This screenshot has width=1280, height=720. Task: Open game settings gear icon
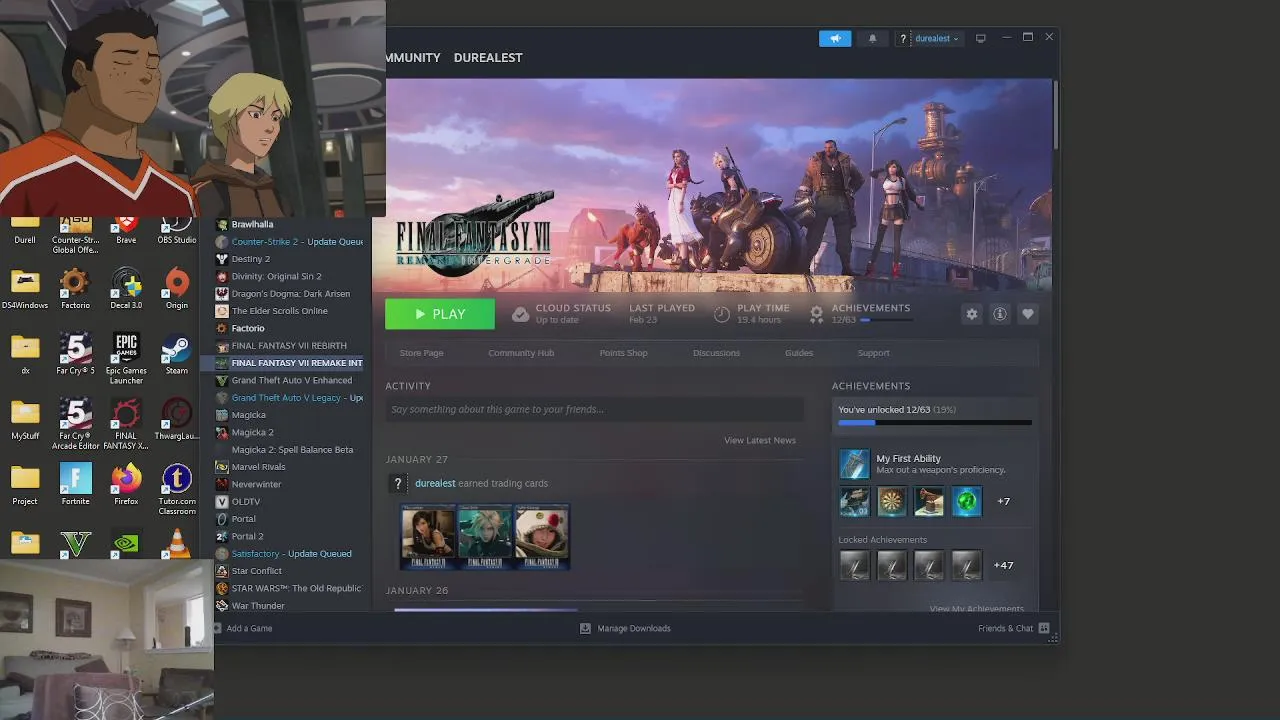[972, 314]
